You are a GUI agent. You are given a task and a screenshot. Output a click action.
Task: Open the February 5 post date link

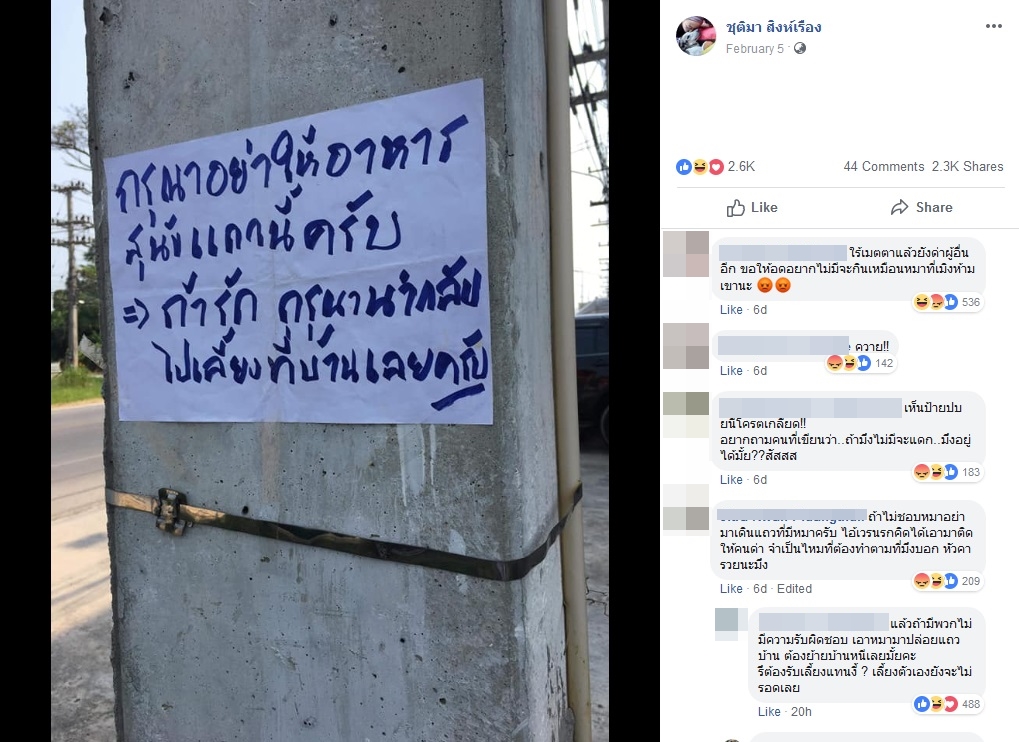pyautogui.click(x=755, y=49)
